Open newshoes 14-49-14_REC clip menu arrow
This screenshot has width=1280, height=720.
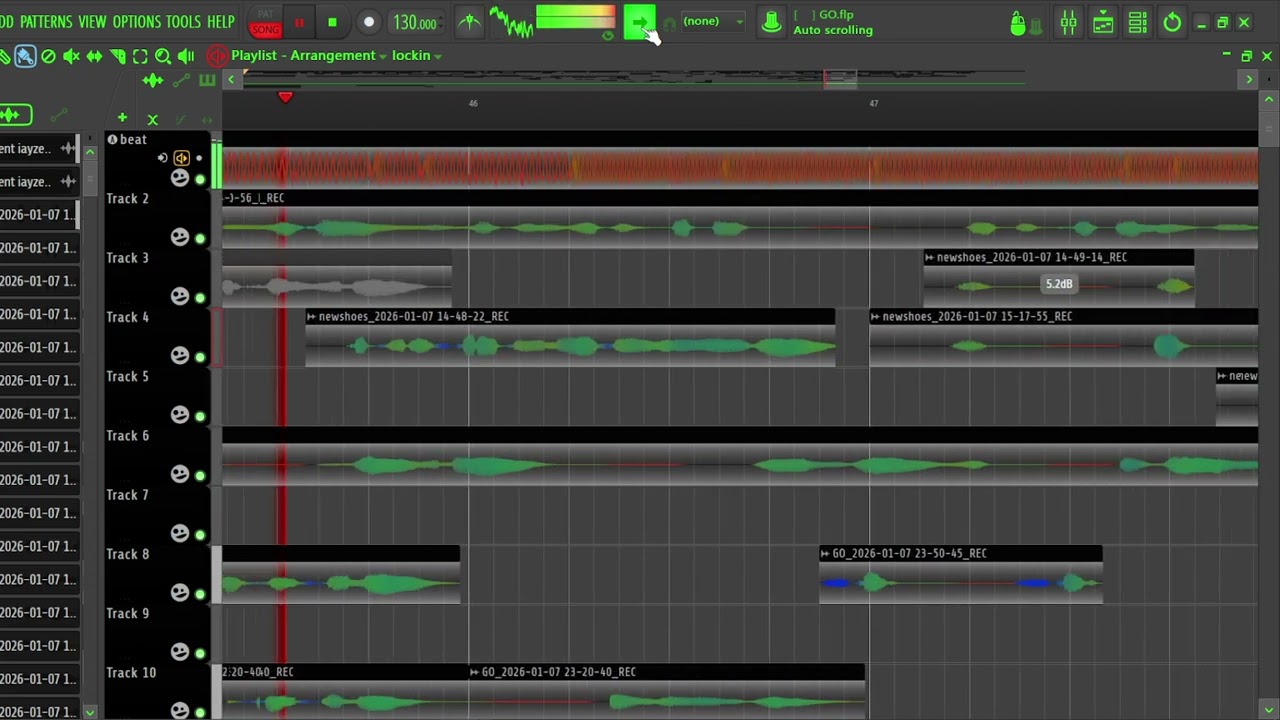(929, 258)
